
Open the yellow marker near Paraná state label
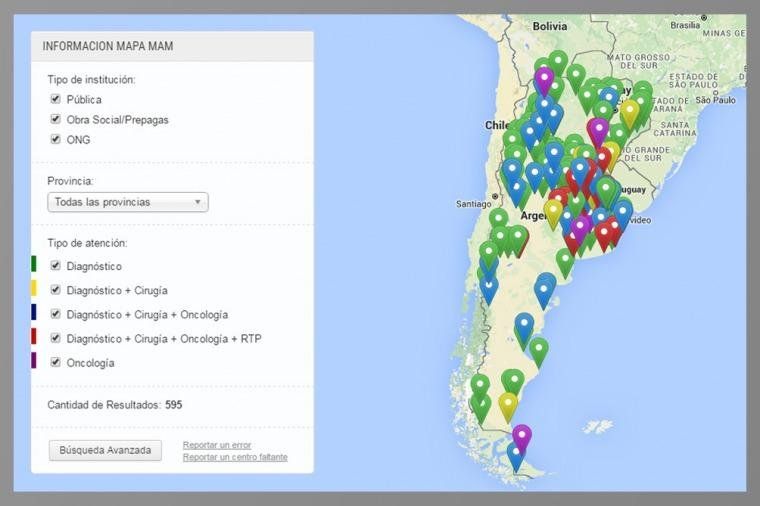[629, 111]
